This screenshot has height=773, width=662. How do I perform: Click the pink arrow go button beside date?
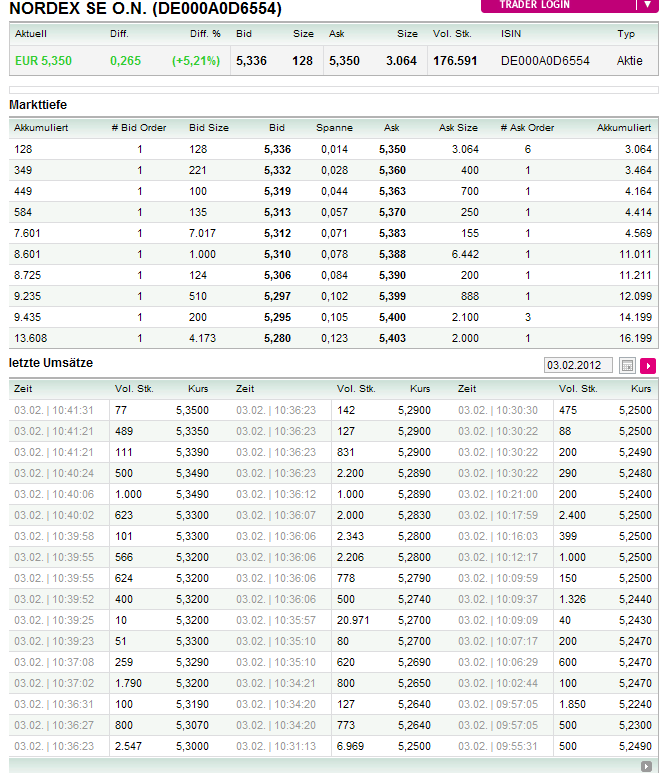[x=648, y=366]
